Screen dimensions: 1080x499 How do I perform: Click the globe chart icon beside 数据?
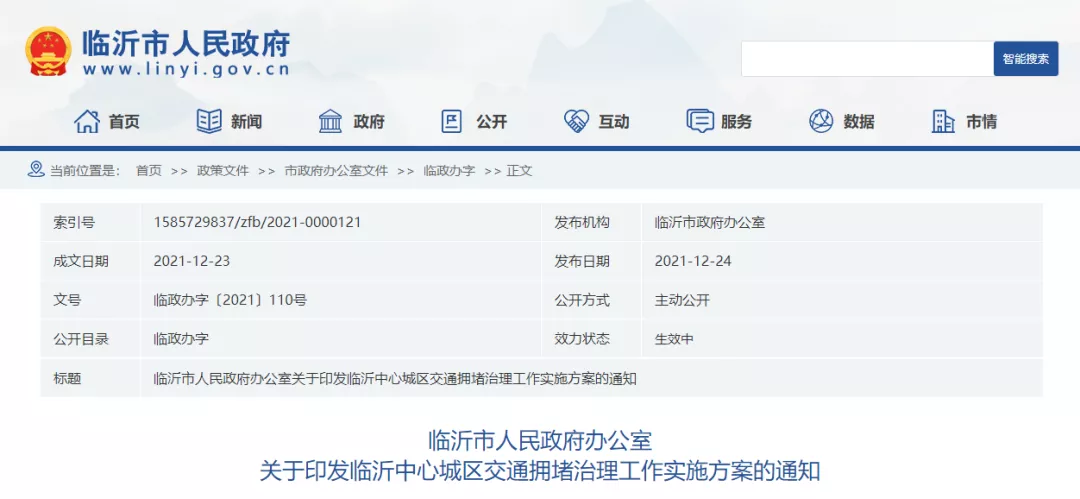(821, 121)
